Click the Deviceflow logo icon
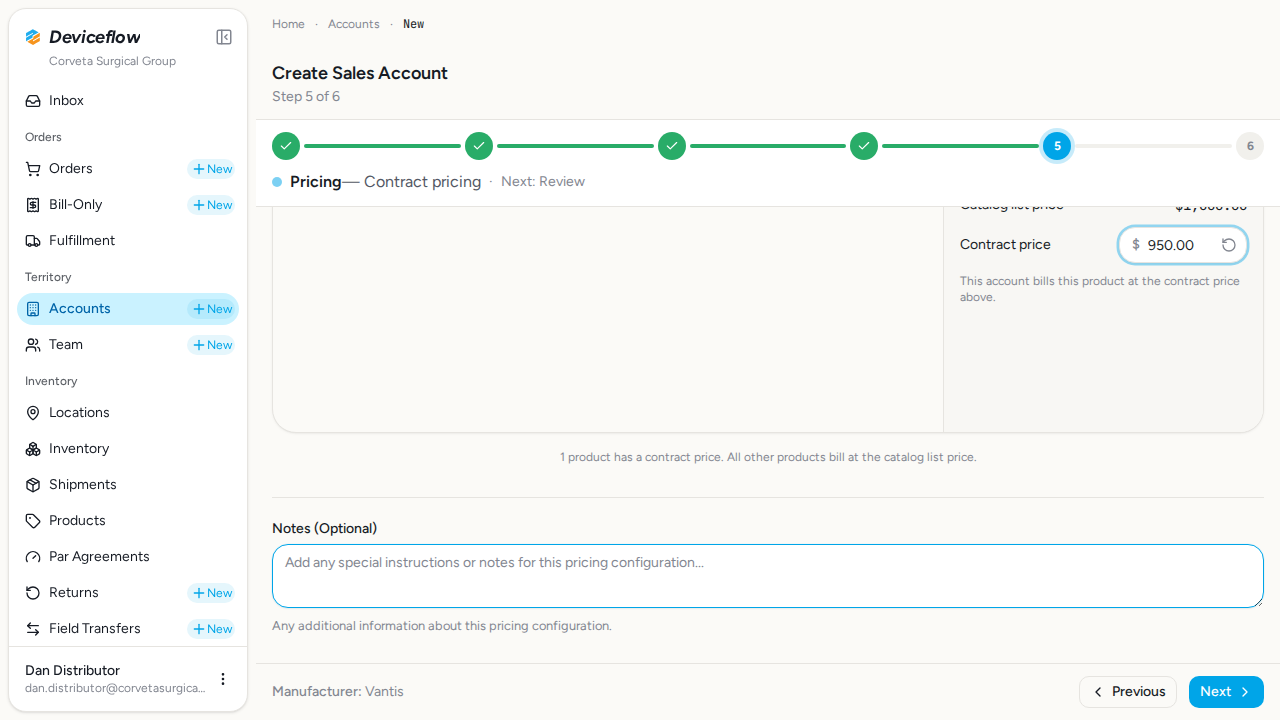The image size is (1280, 720). point(33,37)
